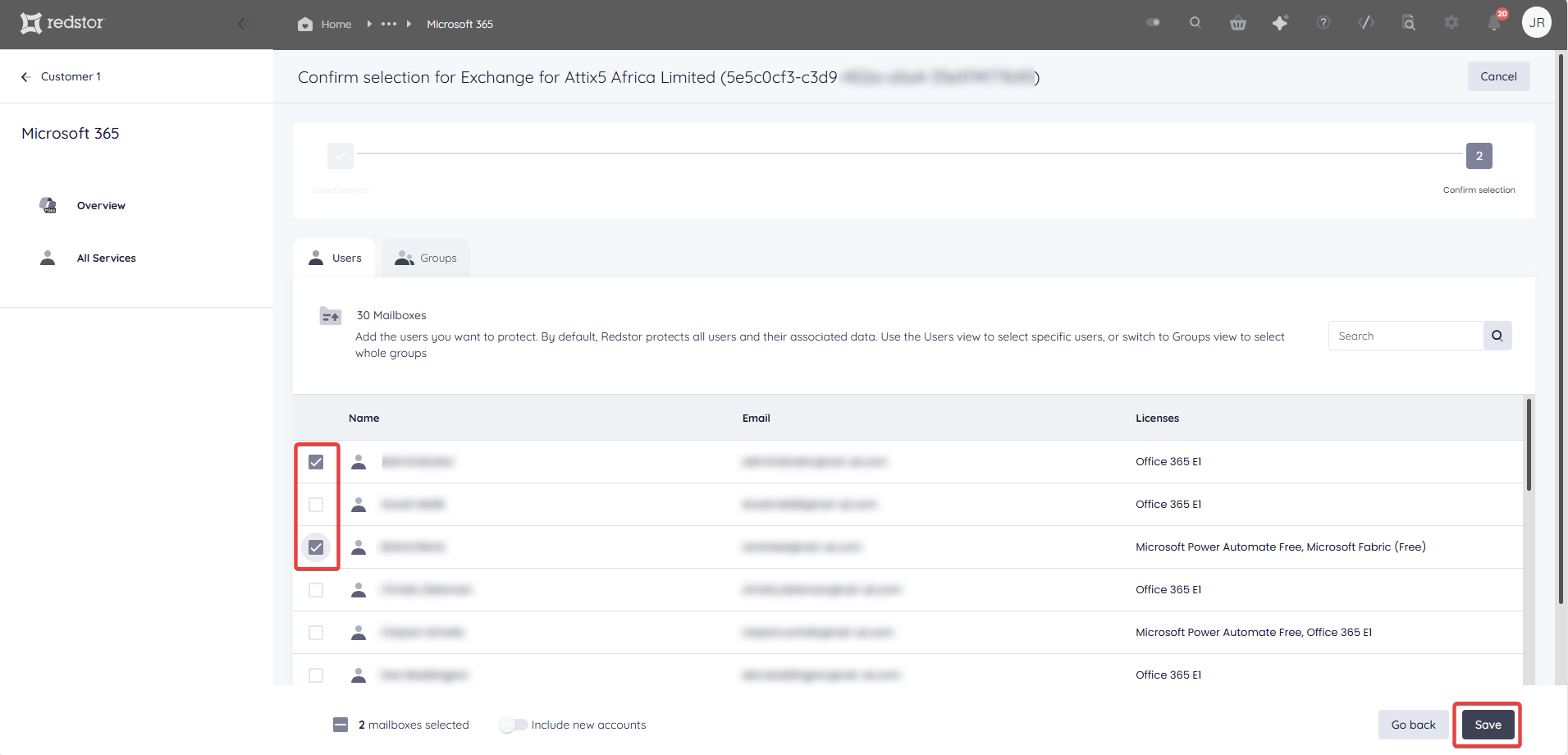The width and height of the screenshot is (1568, 755).
Task: Open global search magnifier in top bar
Action: click(1195, 23)
